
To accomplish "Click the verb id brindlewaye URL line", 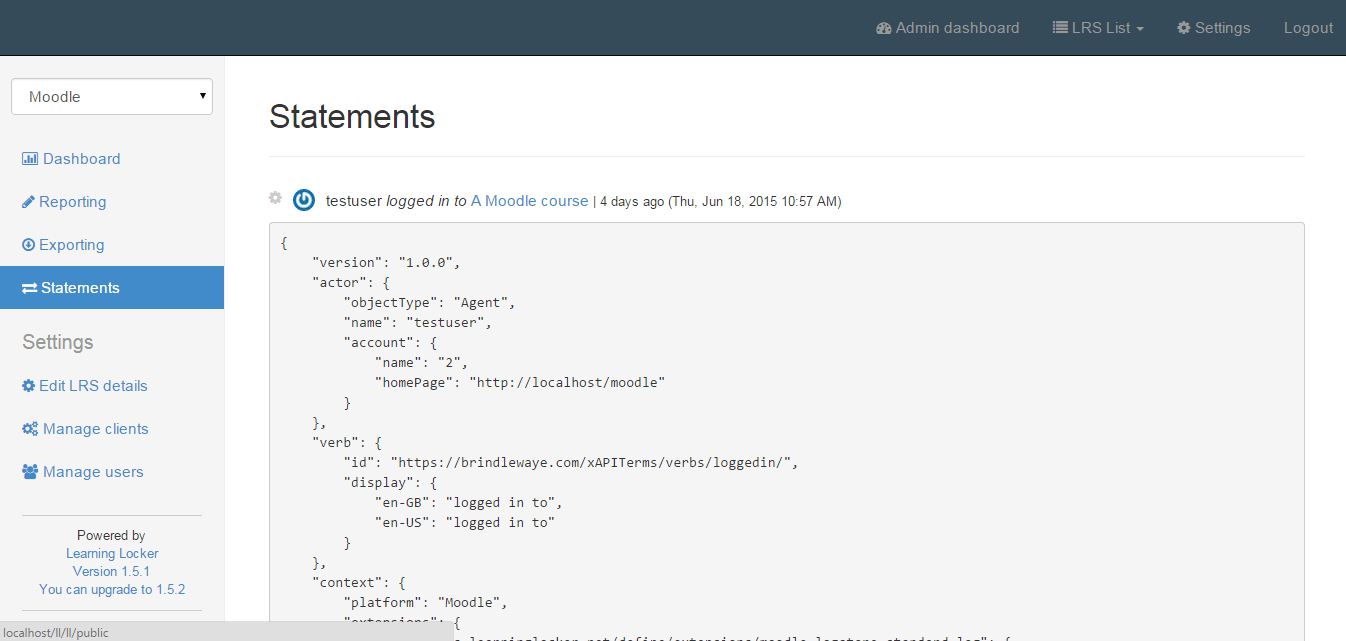I will 572,462.
